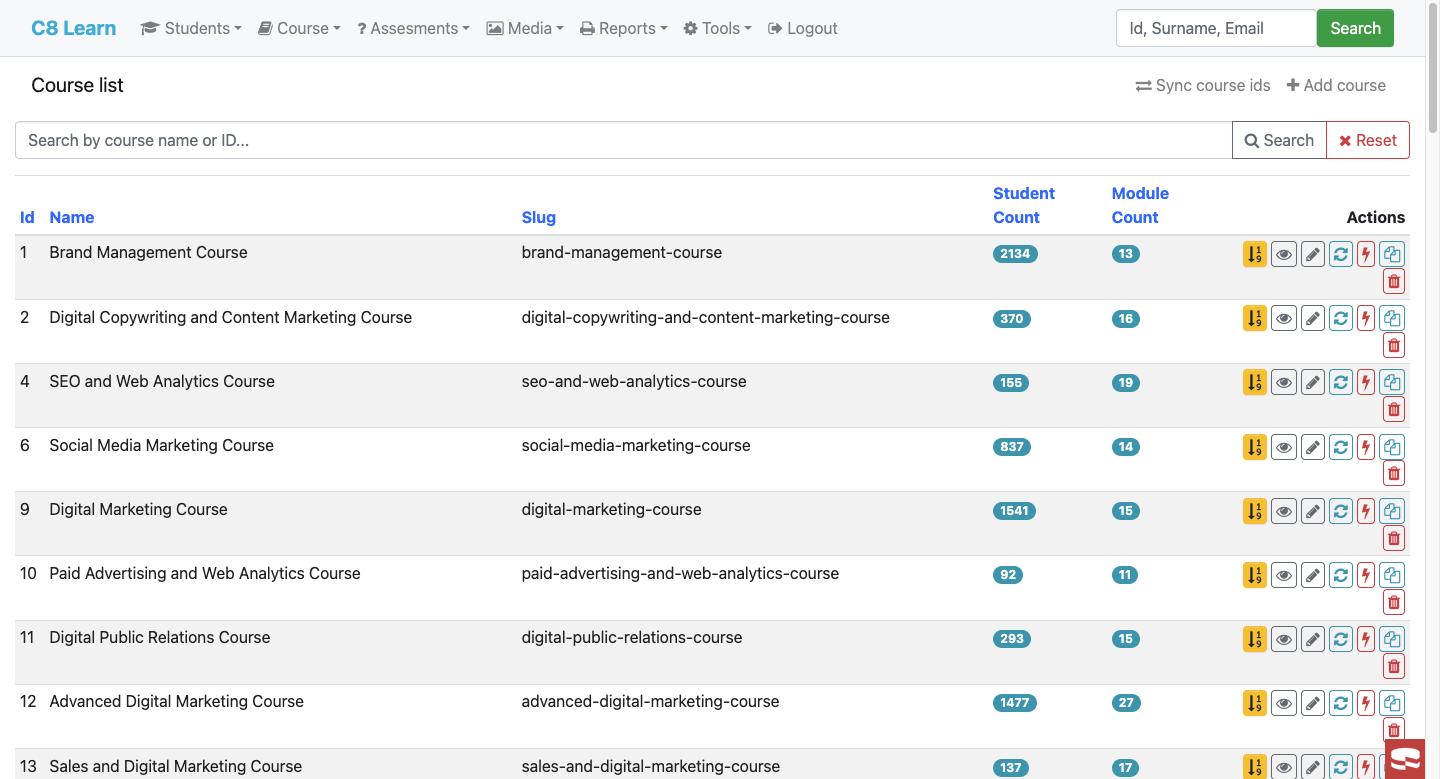Click numeric sort icon for Social Media Marketing Course
1440x779 pixels.
pyautogui.click(x=1254, y=447)
